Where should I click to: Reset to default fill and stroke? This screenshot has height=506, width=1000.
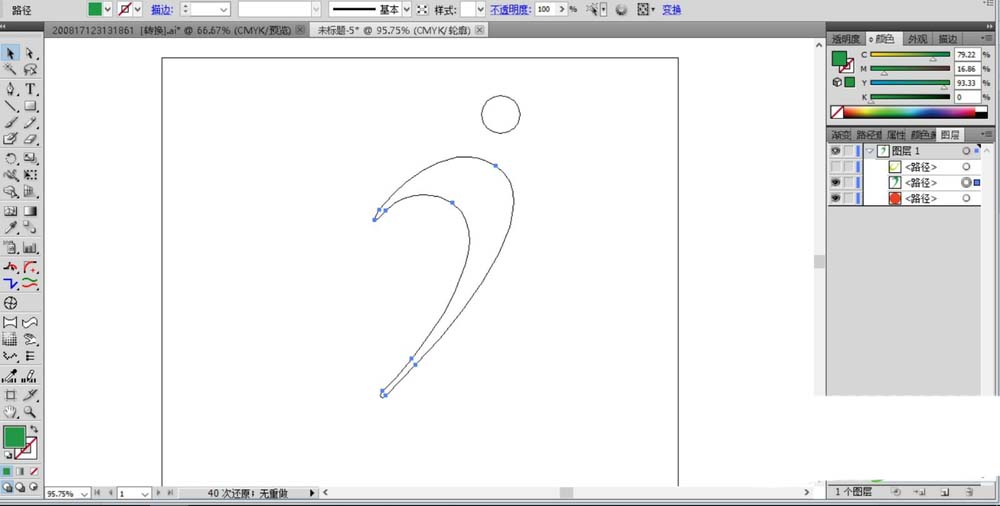tap(8, 455)
